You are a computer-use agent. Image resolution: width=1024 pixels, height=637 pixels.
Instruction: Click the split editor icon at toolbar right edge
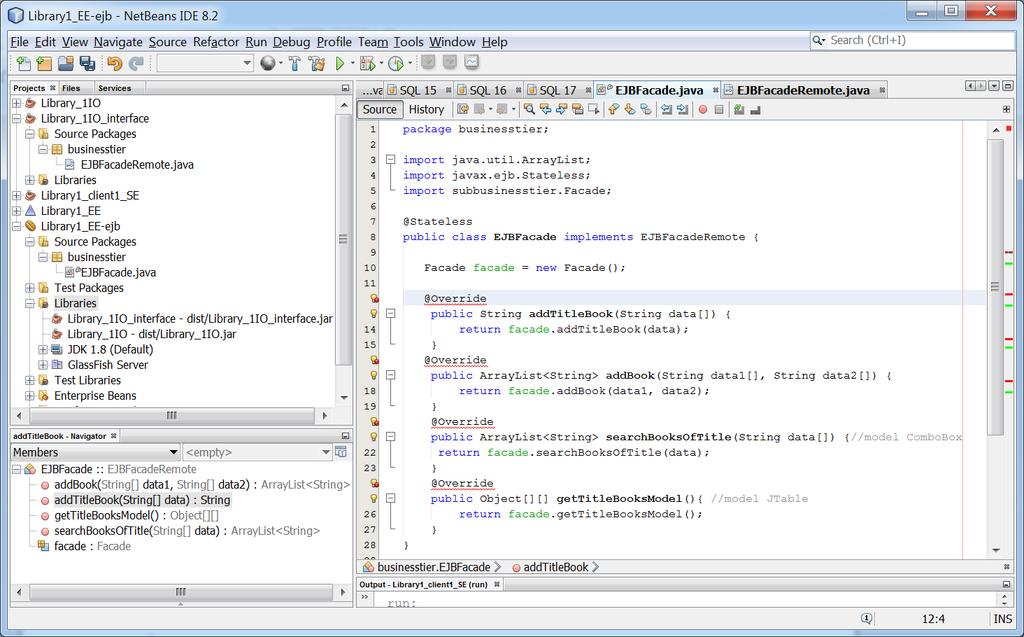tap(1006, 109)
